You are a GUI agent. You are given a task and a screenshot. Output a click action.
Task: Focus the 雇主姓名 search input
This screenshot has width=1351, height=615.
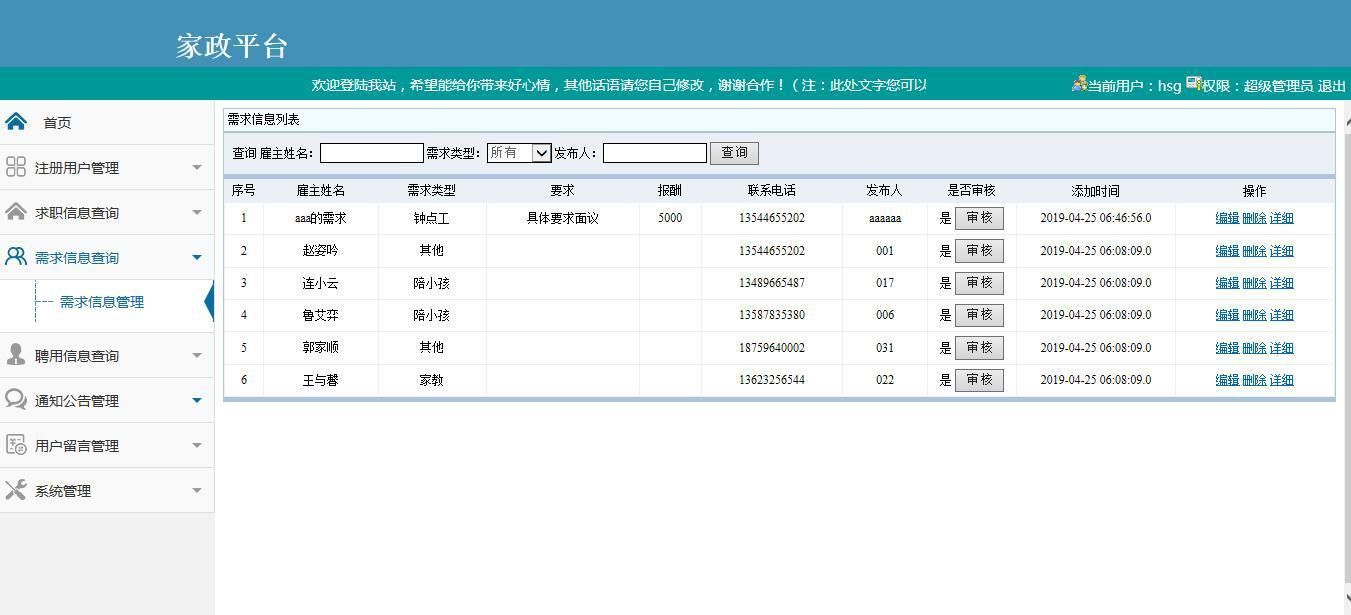pos(372,153)
